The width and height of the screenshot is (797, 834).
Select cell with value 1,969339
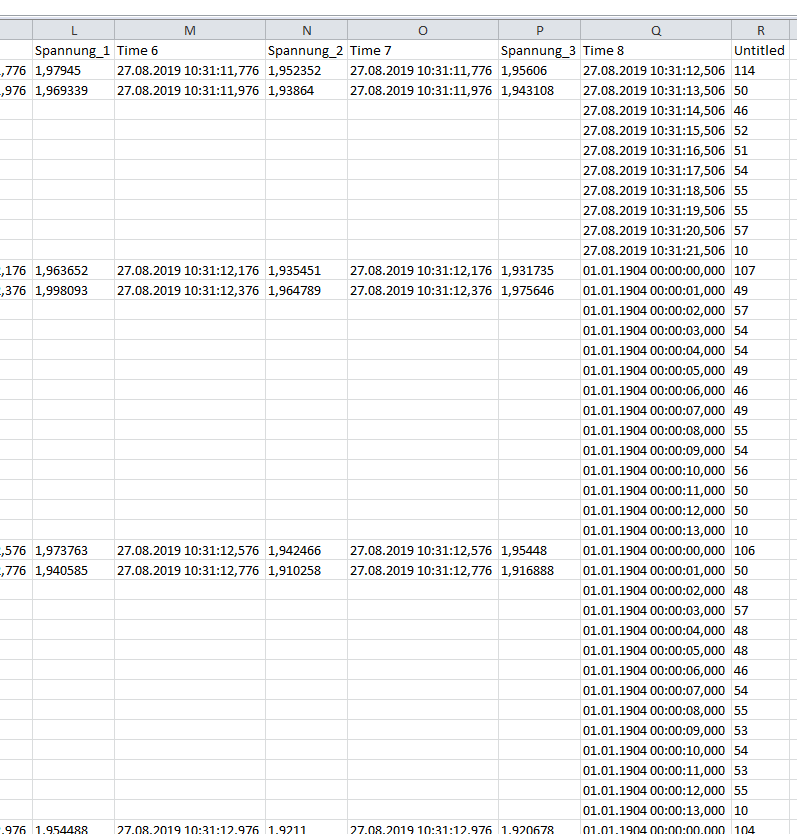tap(73, 90)
